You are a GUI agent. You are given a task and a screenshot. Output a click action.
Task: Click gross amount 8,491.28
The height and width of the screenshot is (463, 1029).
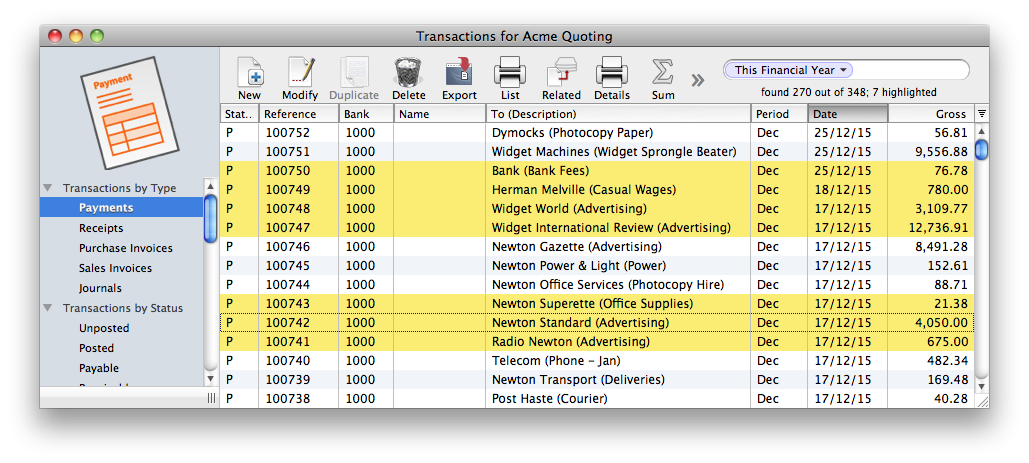(x=940, y=247)
